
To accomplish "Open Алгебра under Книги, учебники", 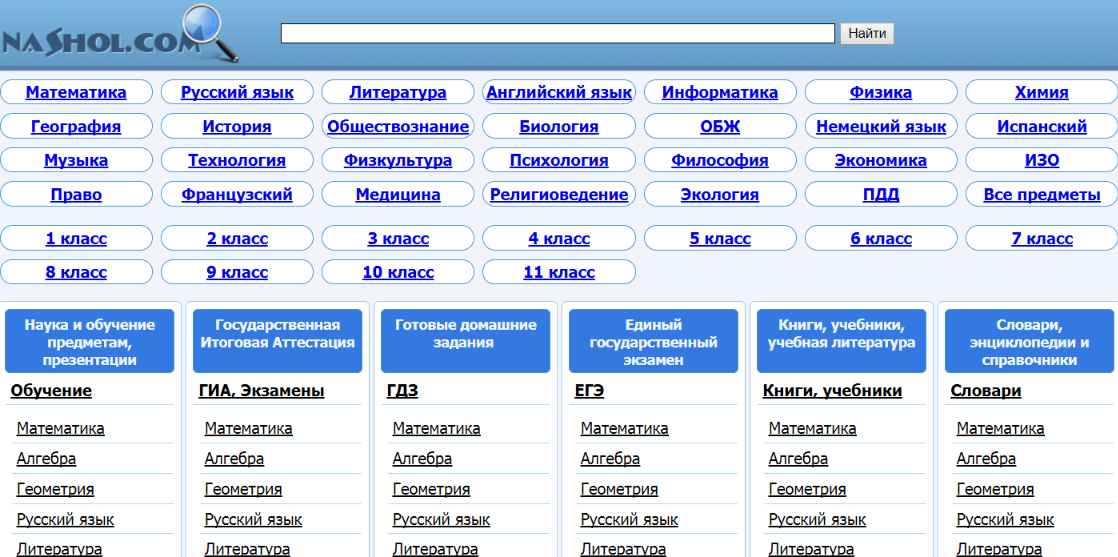I will (x=799, y=459).
